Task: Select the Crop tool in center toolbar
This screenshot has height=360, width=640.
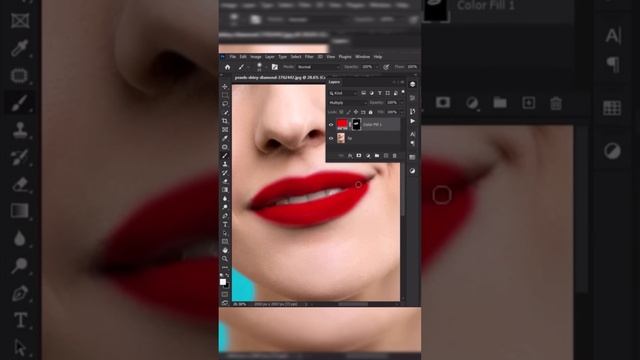Action: (225, 121)
